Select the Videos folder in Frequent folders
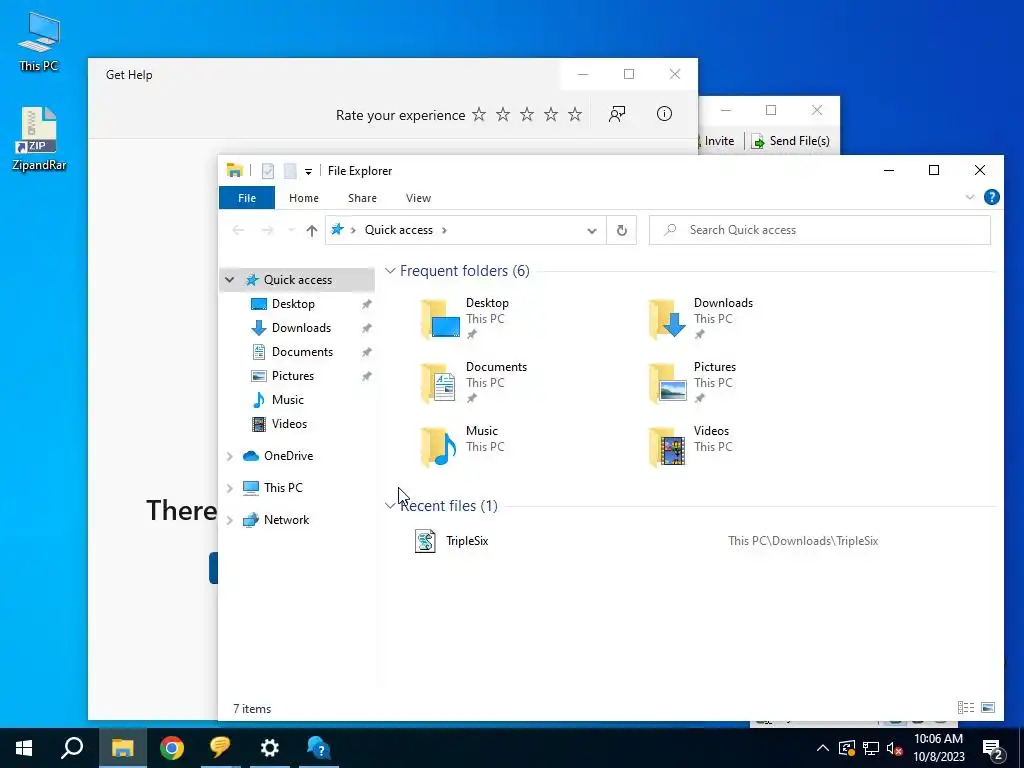 692,447
